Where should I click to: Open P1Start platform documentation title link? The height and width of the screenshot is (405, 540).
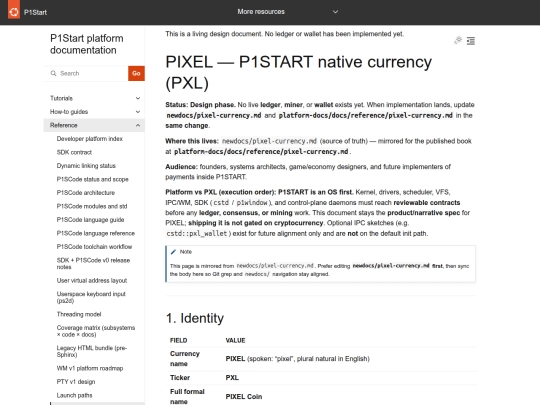[86, 44]
